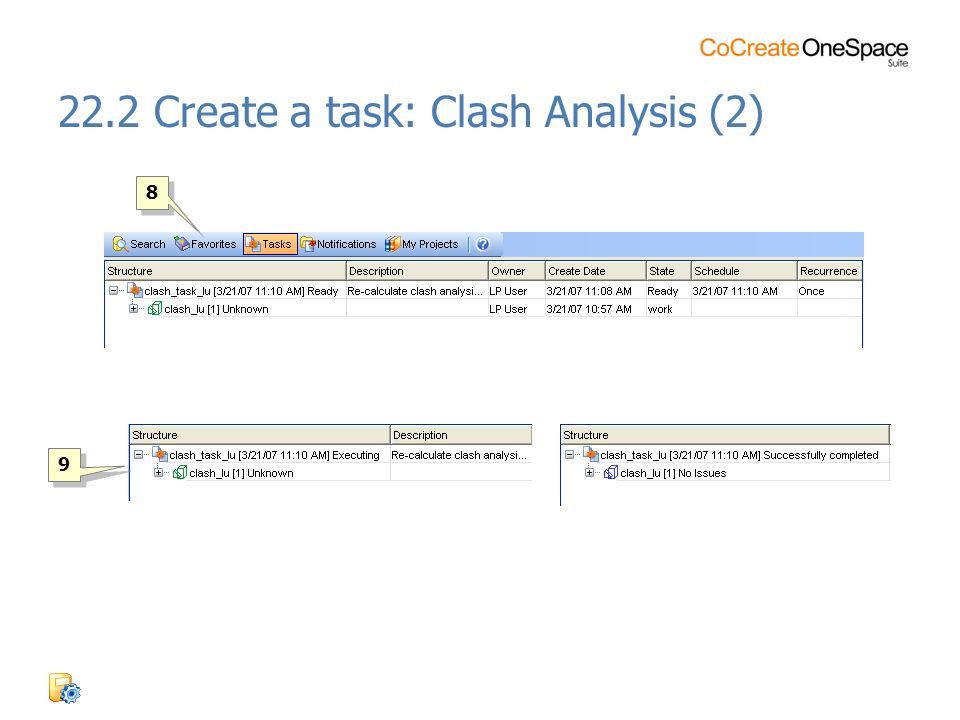Screen dimensions: 960x720
Task: Open the Search toolbar button
Action: coord(139,244)
